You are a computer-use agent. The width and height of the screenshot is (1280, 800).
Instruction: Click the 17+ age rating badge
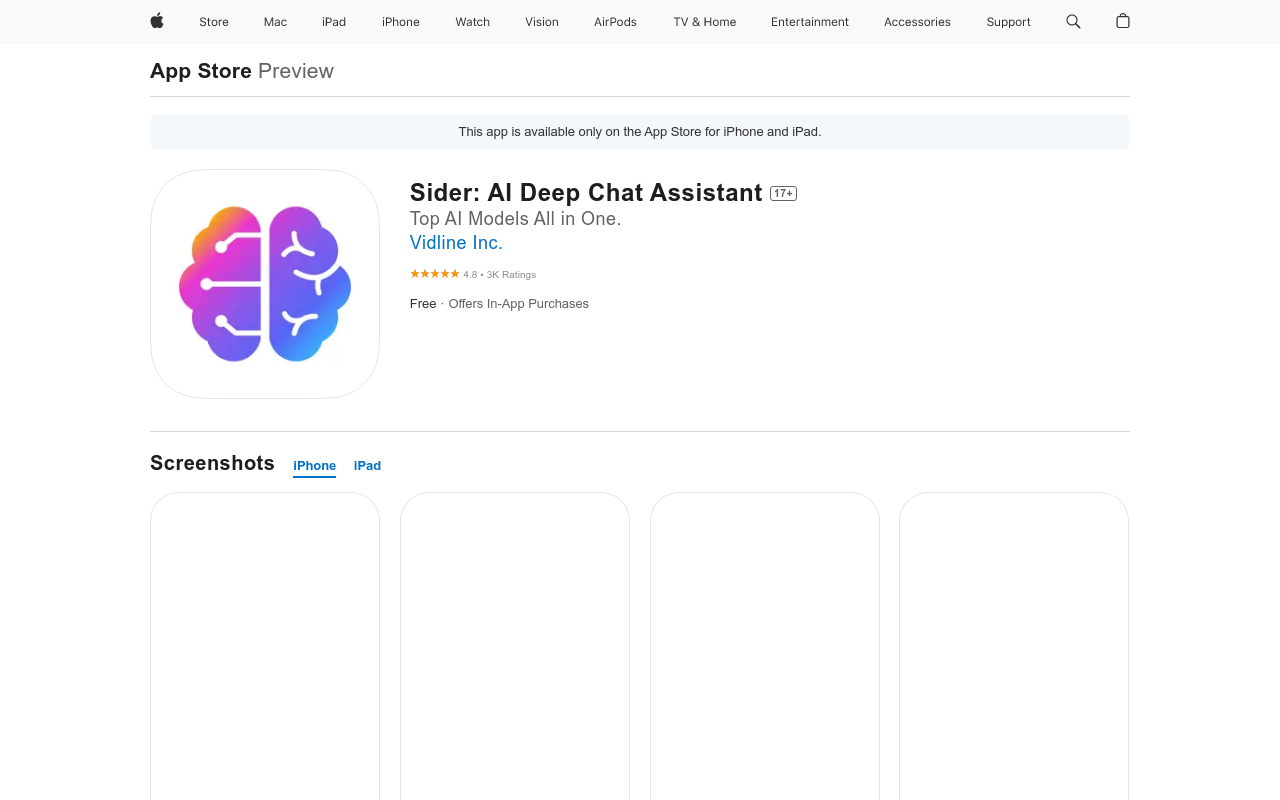click(x=783, y=194)
